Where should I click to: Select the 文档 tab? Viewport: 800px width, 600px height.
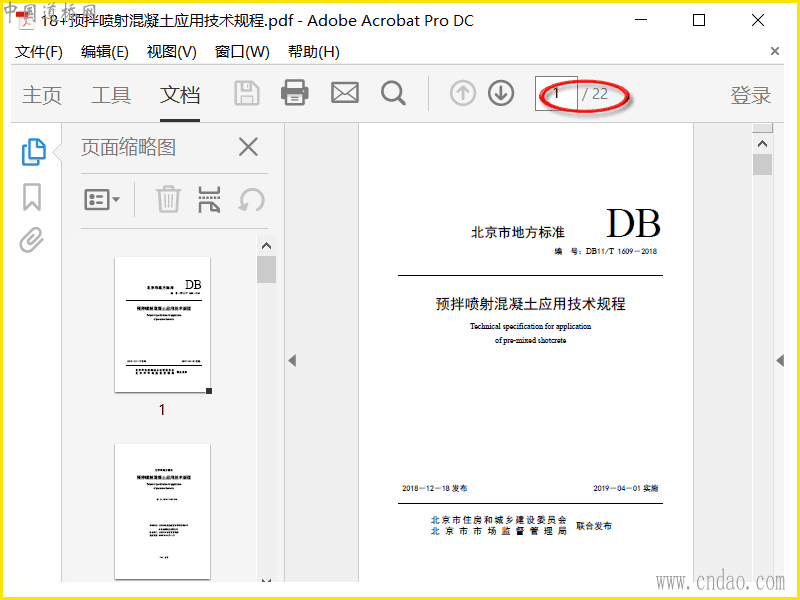coord(180,95)
